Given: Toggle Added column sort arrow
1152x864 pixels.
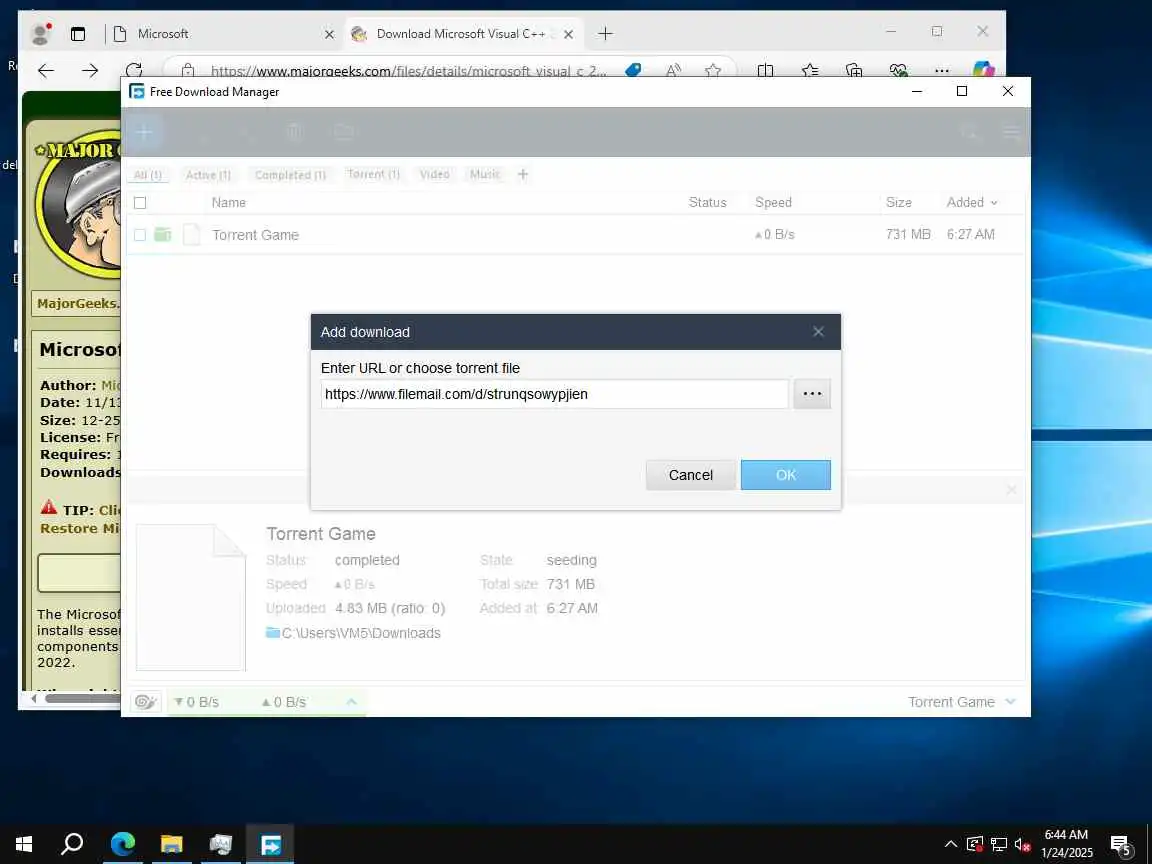Looking at the screenshot, I should click(994, 203).
